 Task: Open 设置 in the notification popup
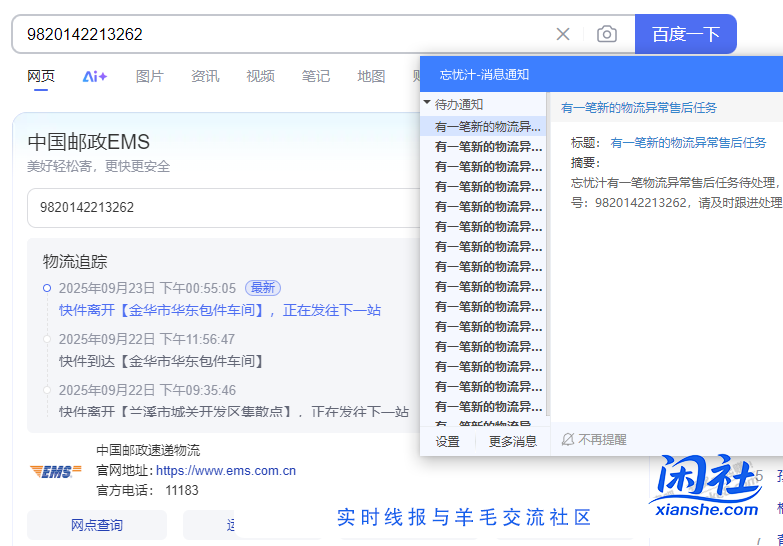click(x=447, y=441)
